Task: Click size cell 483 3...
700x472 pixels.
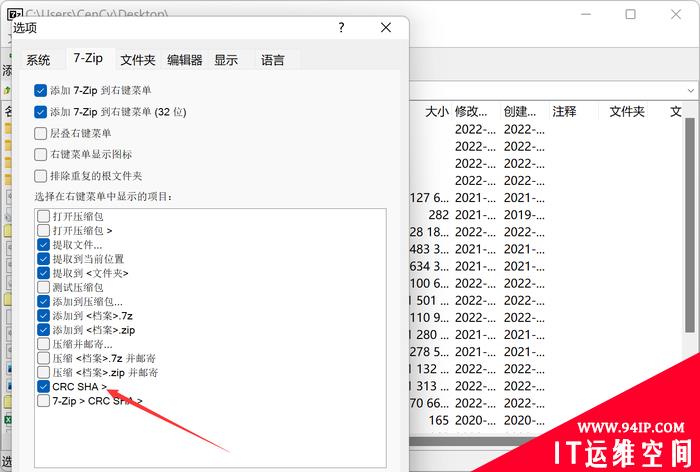Action: click(x=429, y=249)
